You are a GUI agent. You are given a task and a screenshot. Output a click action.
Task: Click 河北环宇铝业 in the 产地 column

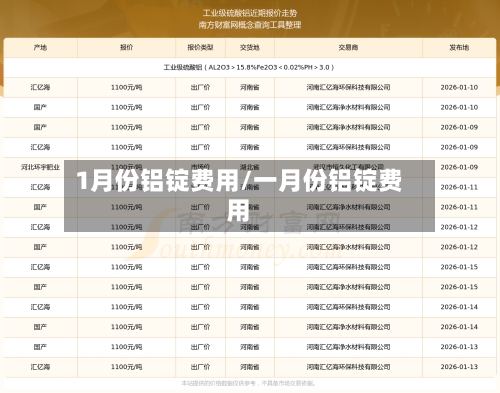(40, 167)
